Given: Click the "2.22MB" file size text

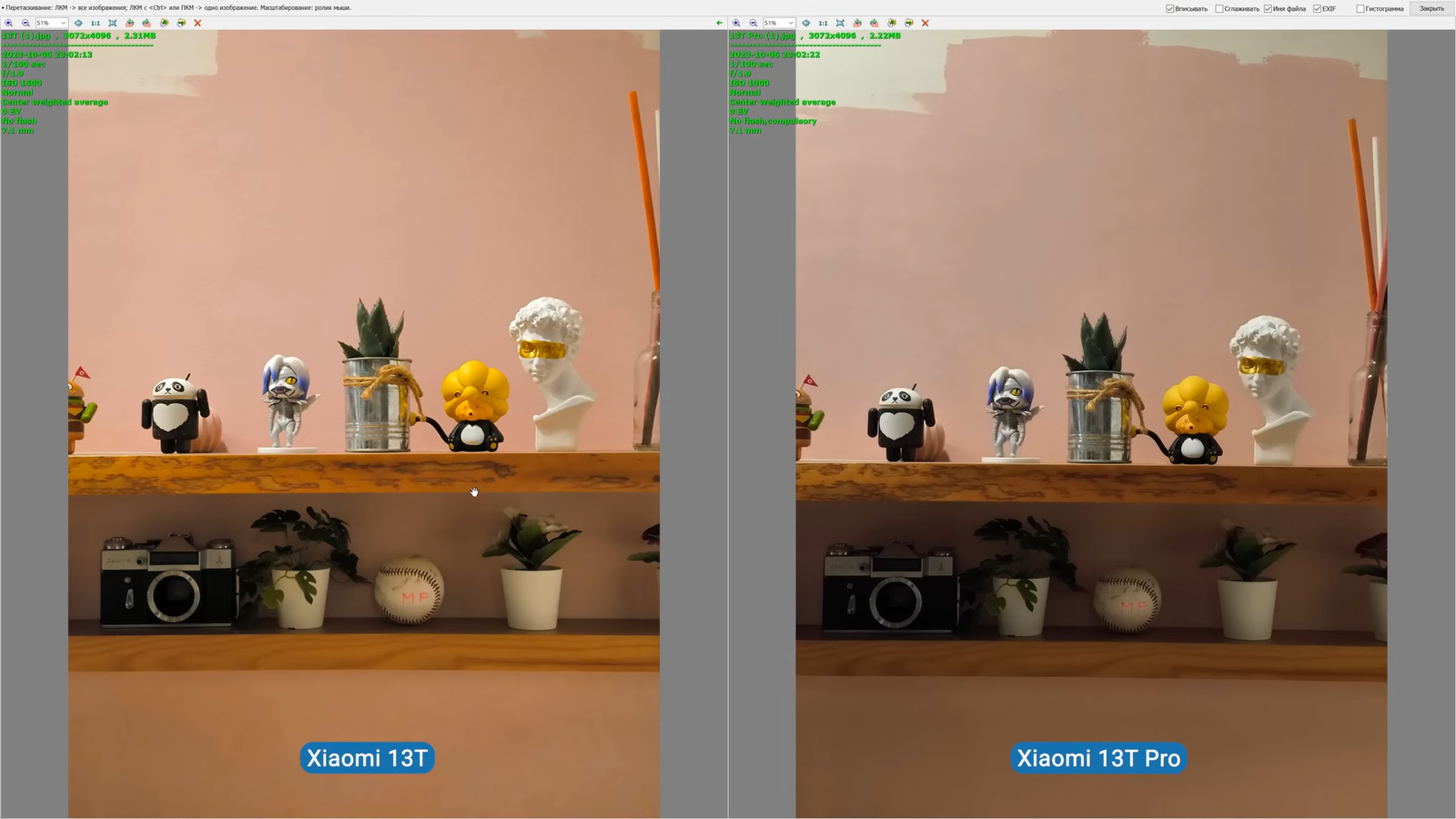Looking at the screenshot, I should coord(885,35).
